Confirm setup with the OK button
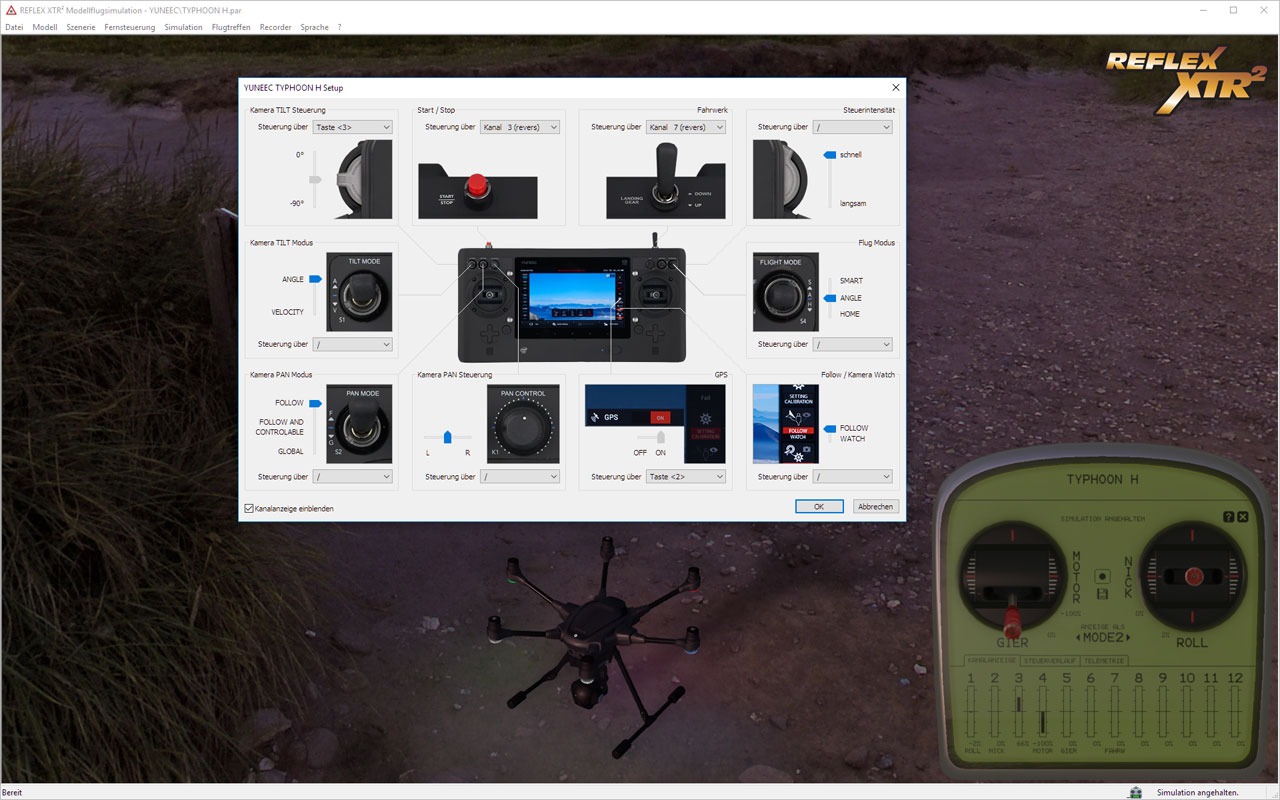The height and width of the screenshot is (800, 1280). coord(819,506)
